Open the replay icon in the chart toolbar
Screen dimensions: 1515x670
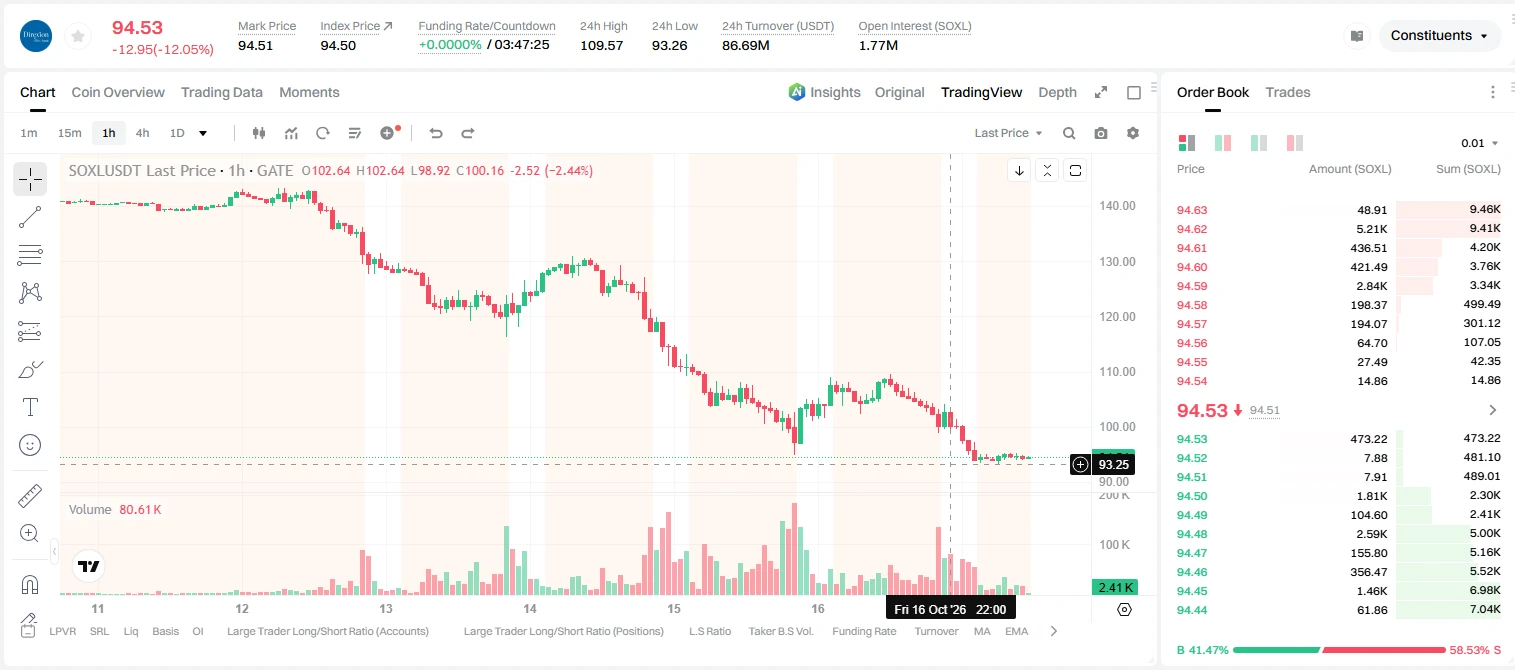(x=322, y=133)
